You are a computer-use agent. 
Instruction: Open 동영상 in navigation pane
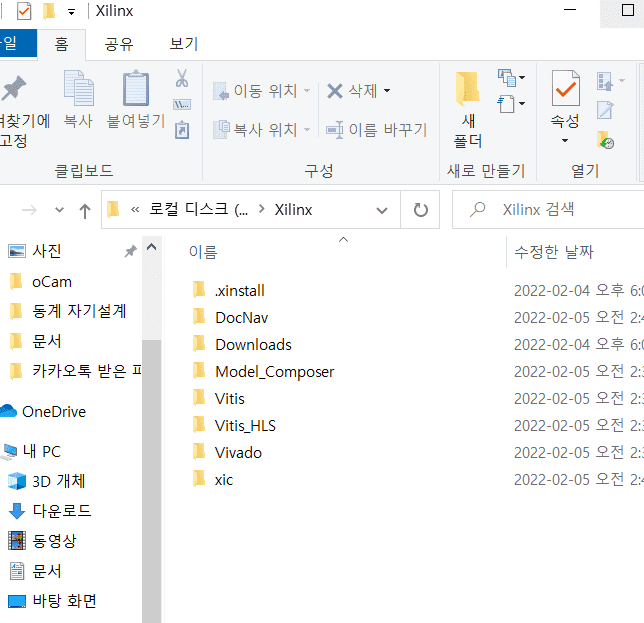pyautogui.click(x=54, y=541)
